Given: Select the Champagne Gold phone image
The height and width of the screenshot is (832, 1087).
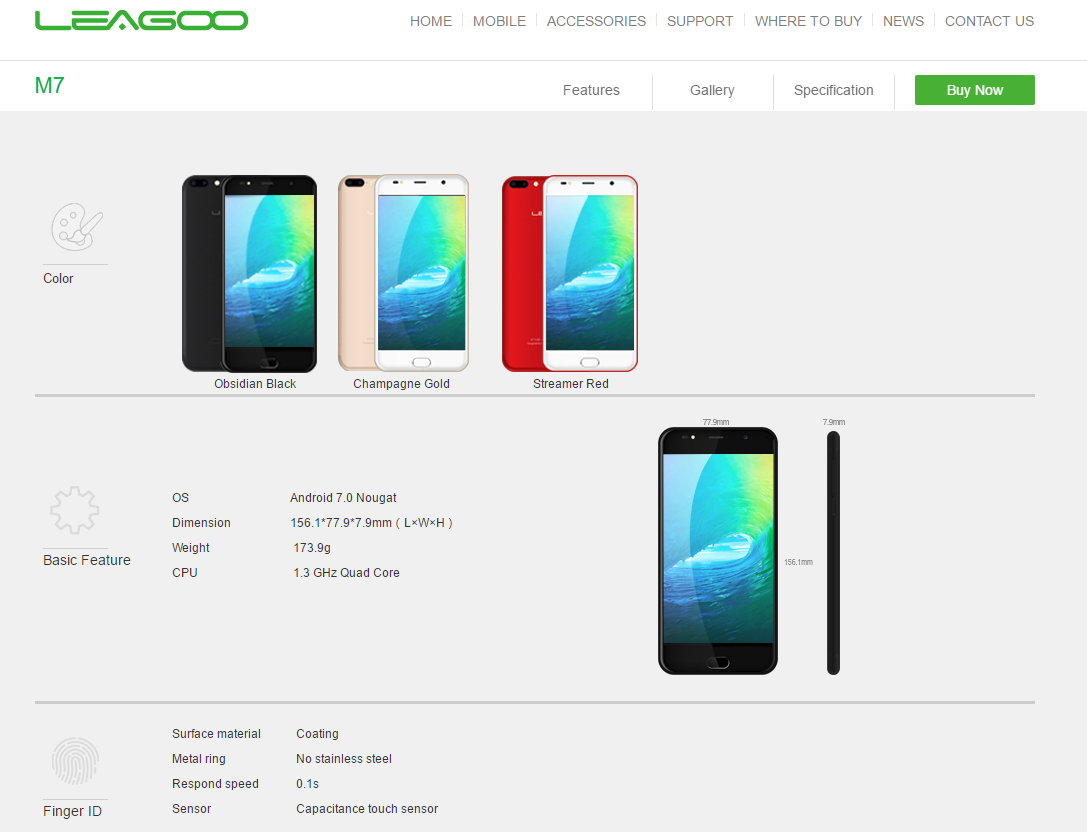Looking at the screenshot, I should pos(403,273).
